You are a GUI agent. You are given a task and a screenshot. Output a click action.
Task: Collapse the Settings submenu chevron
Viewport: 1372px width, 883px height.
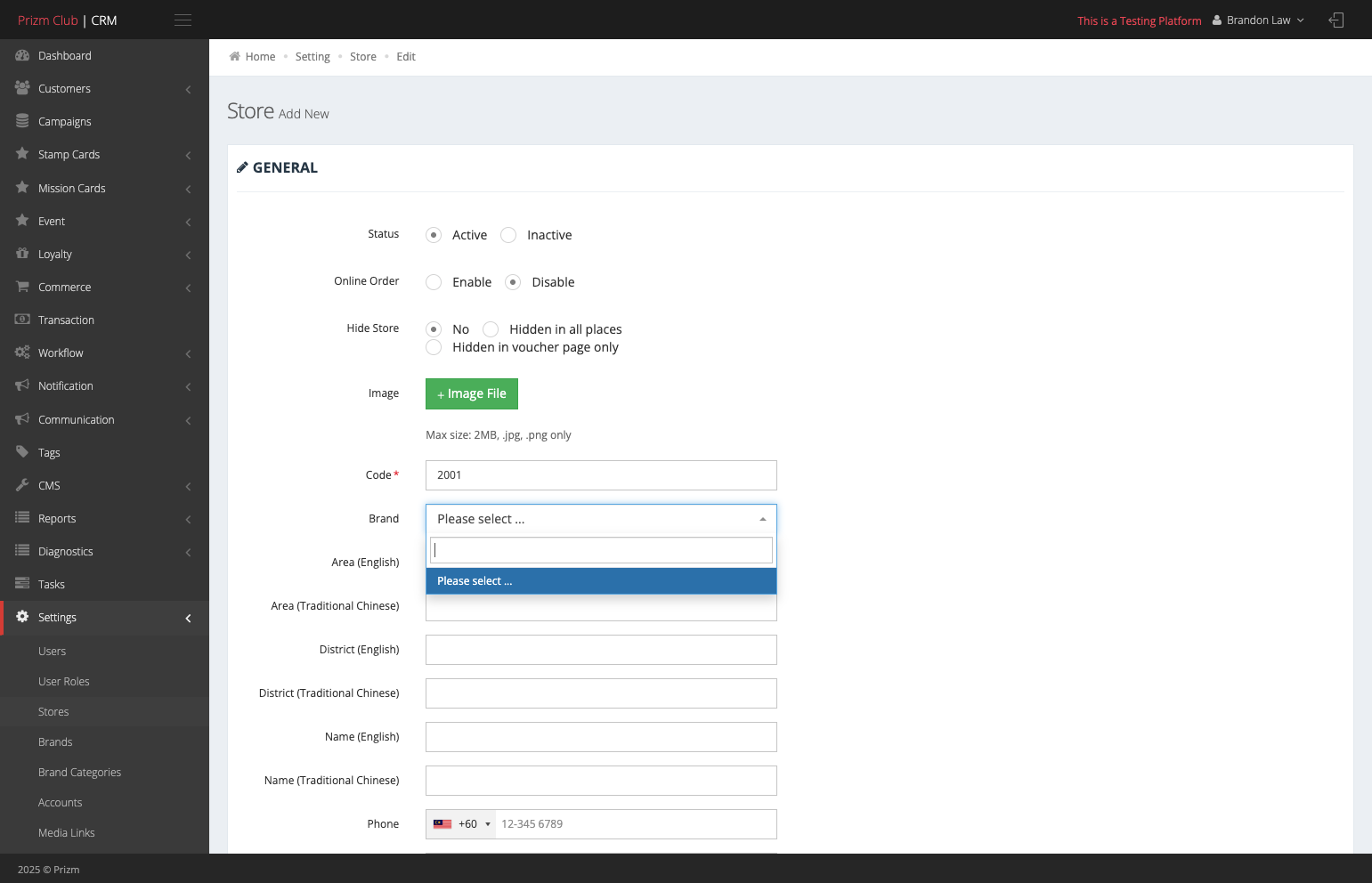coord(189,618)
